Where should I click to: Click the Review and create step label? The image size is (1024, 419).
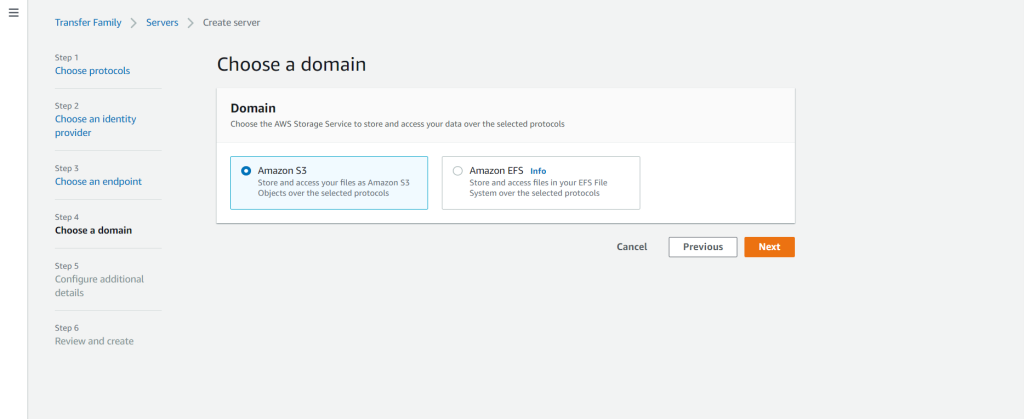point(94,341)
